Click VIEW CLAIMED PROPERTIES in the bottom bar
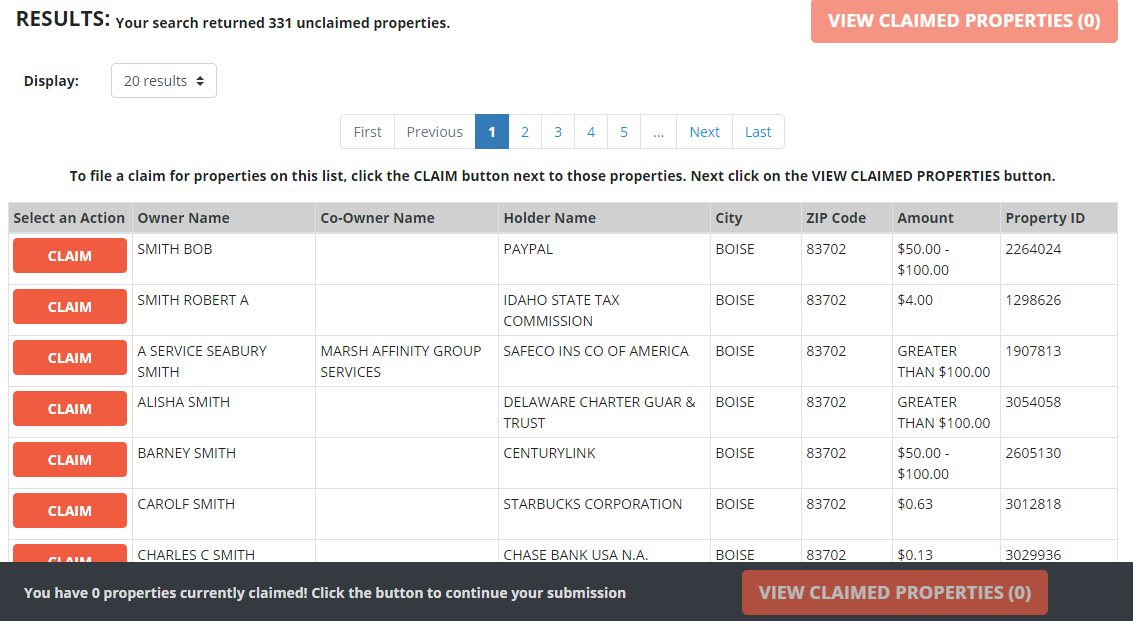 894,592
